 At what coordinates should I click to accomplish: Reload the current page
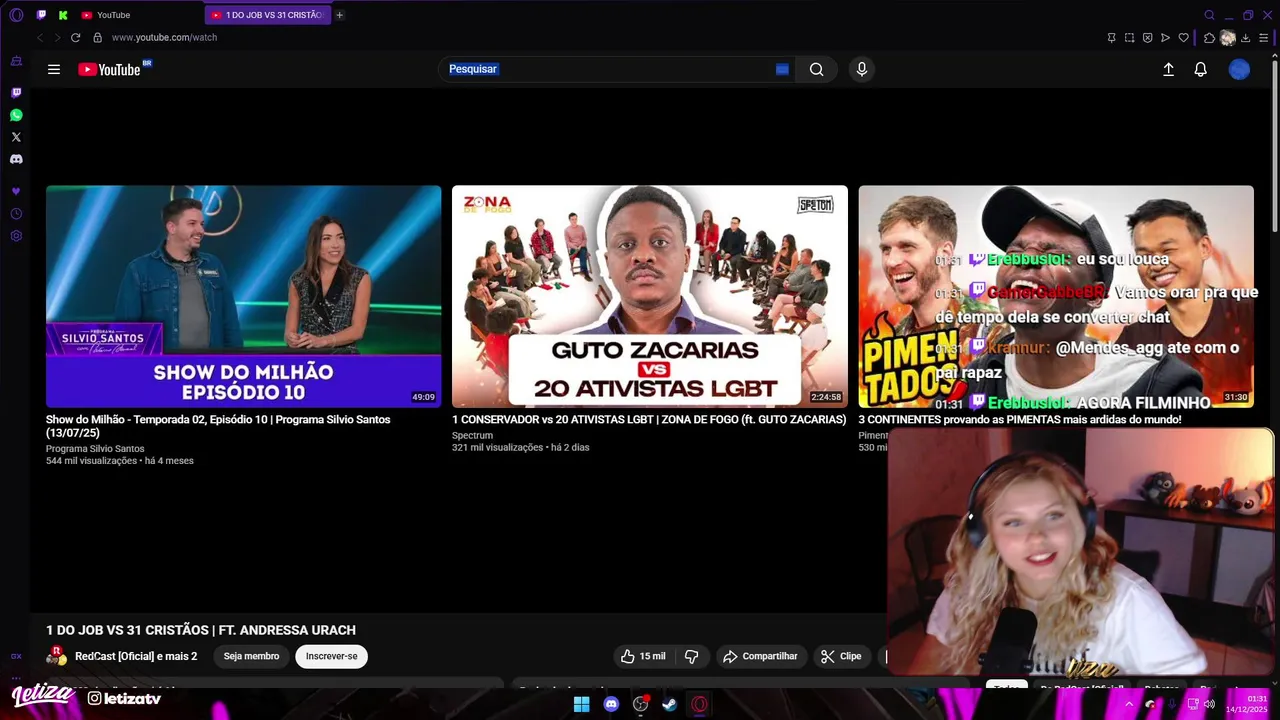pos(75,38)
